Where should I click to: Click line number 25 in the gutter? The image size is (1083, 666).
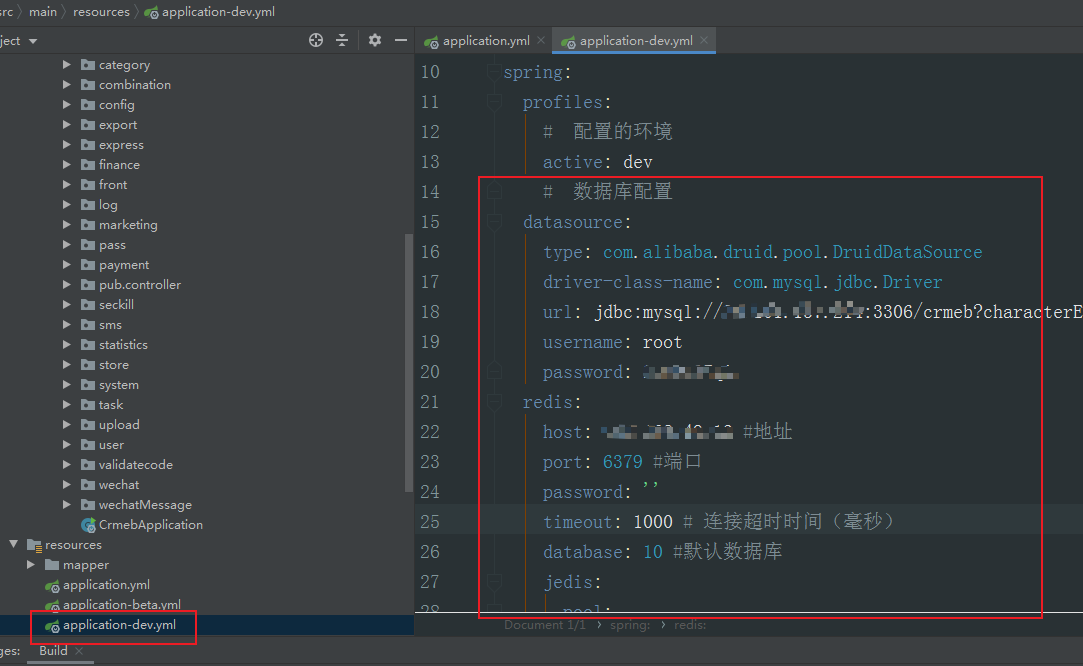430,522
